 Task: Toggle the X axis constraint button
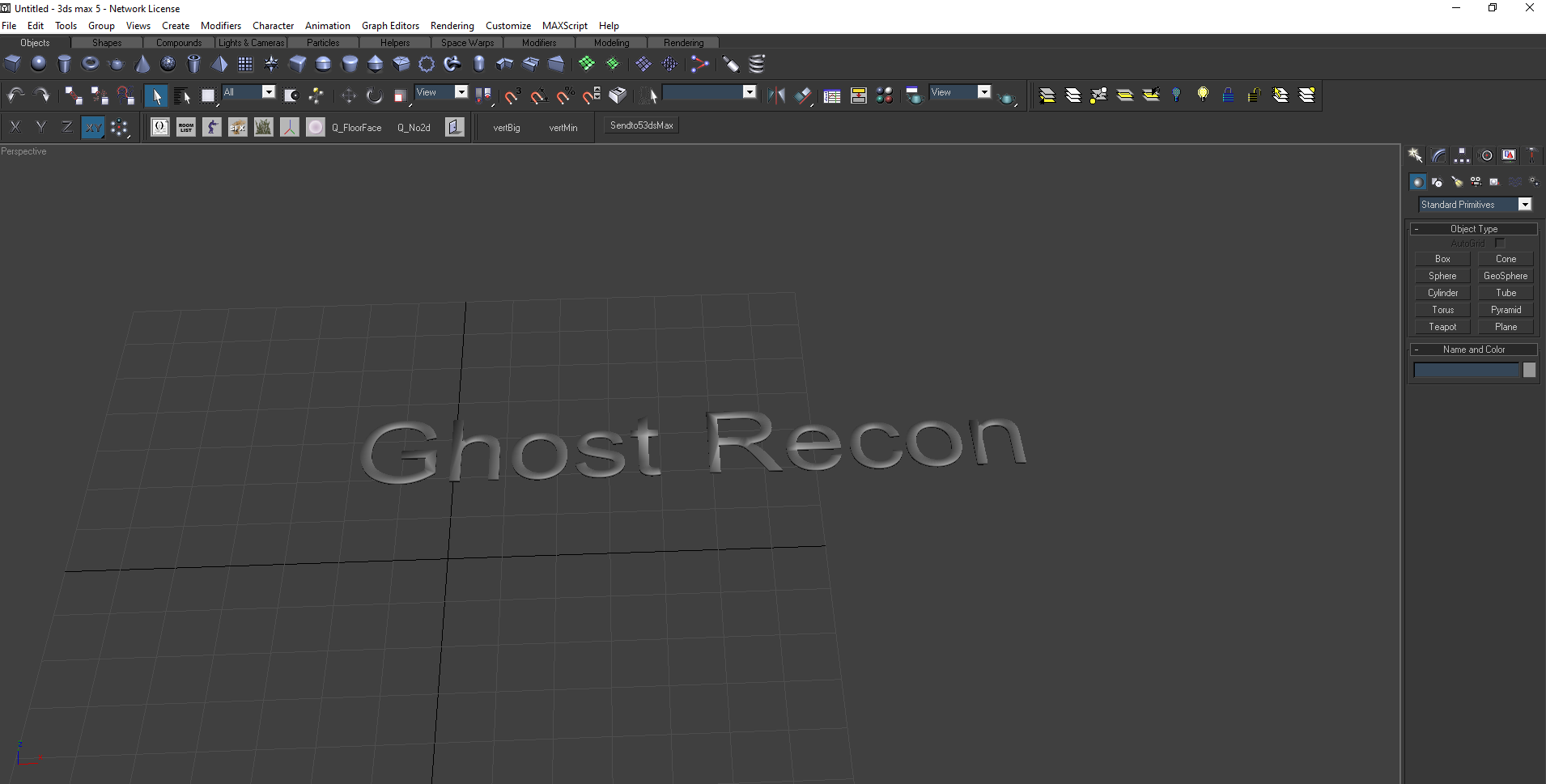tap(15, 127)
